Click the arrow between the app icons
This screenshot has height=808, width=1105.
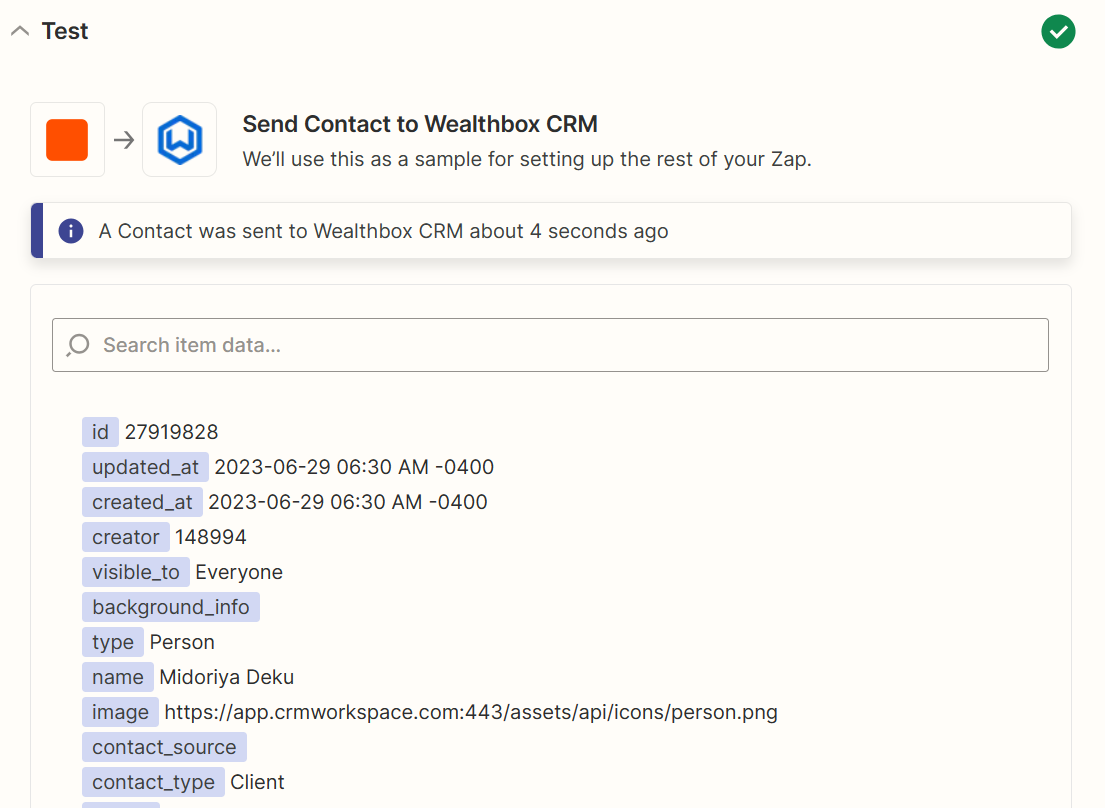pyautogui.click(x=123, y=140)
